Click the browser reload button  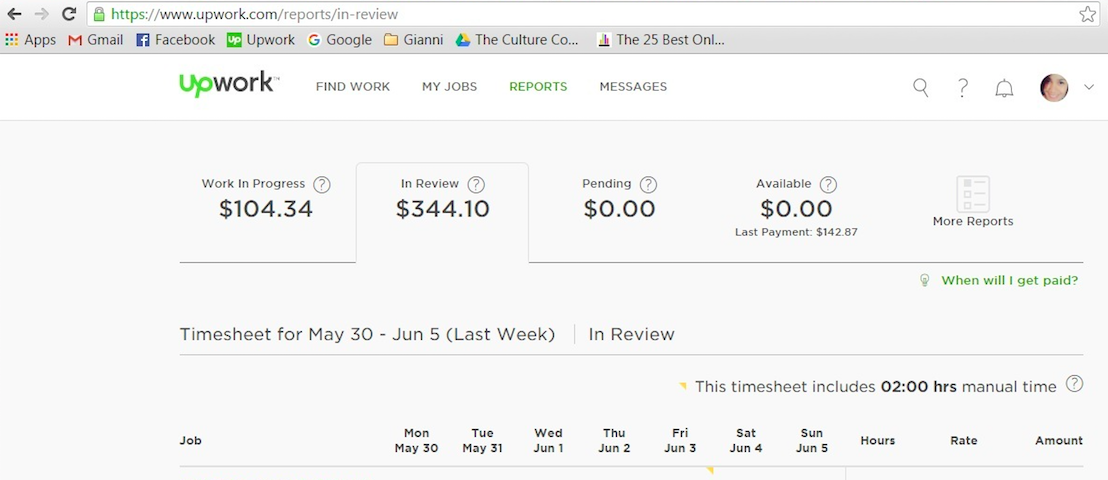tap(69, 14)
